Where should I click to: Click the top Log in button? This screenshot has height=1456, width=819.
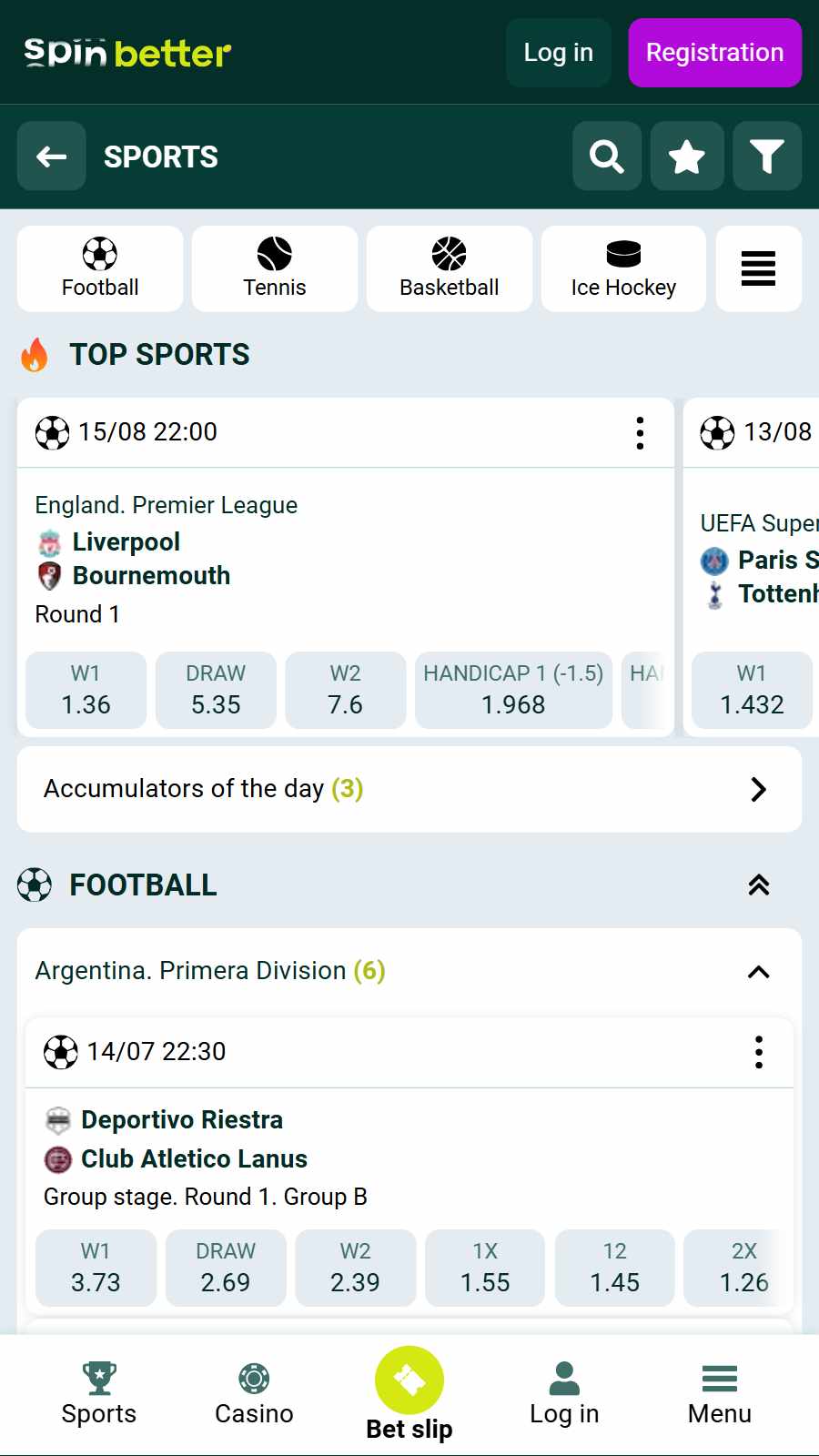tap(559, 53)
